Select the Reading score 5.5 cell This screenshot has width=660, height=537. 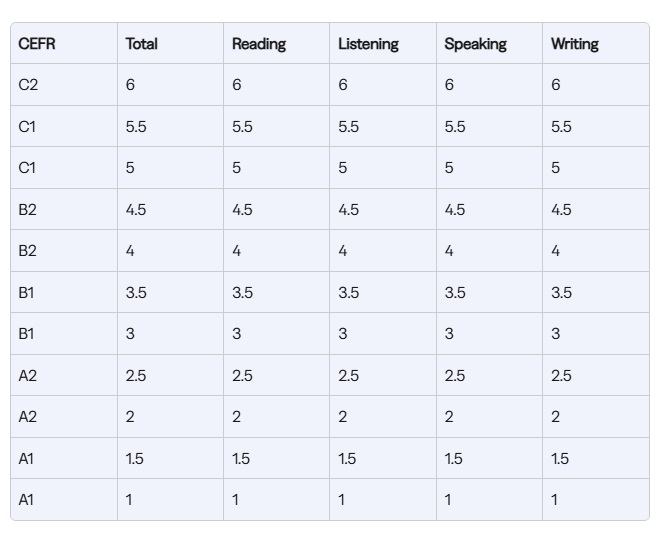coord(242,127)
